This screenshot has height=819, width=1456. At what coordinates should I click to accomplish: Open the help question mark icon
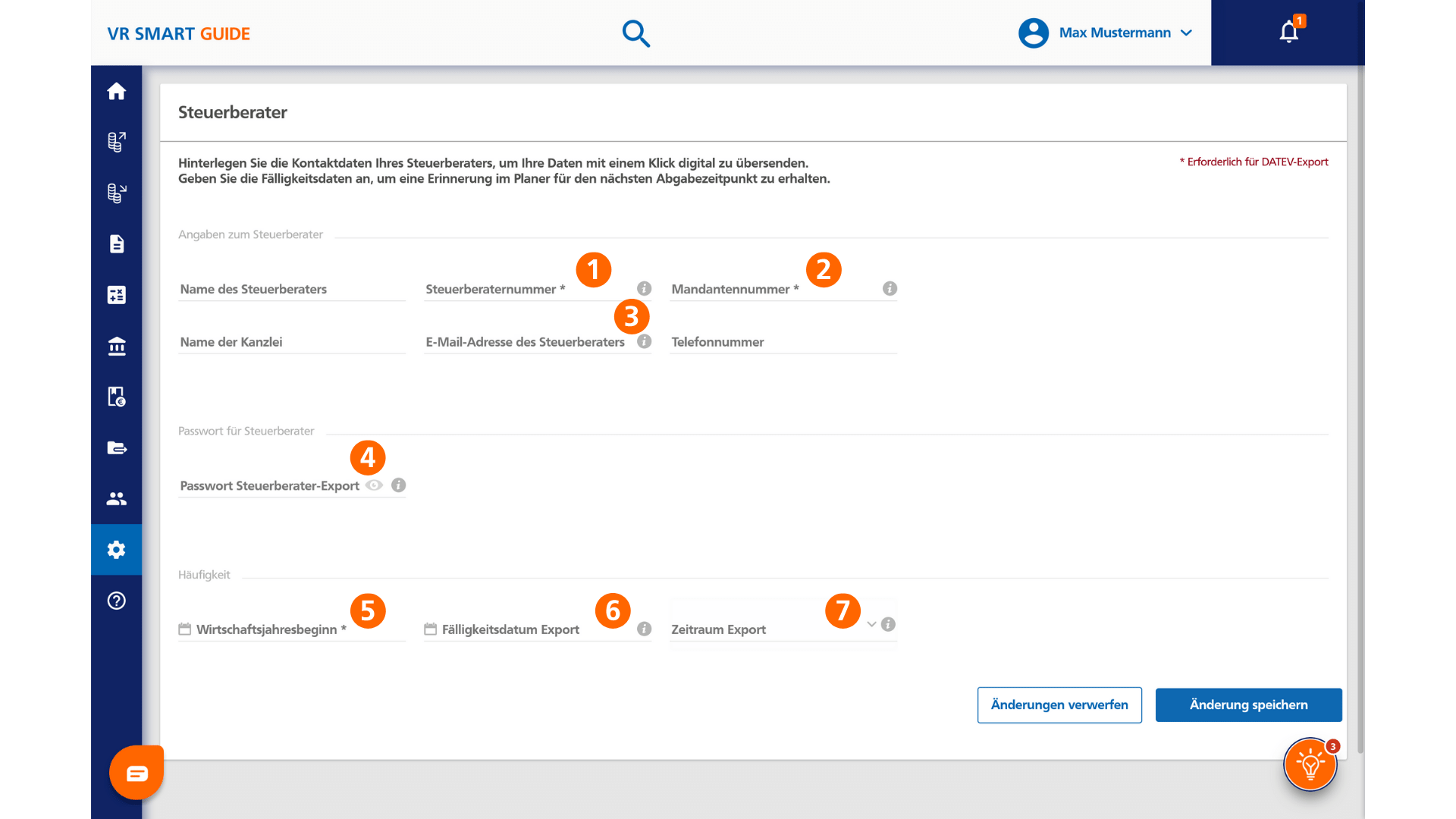point(116,601)
